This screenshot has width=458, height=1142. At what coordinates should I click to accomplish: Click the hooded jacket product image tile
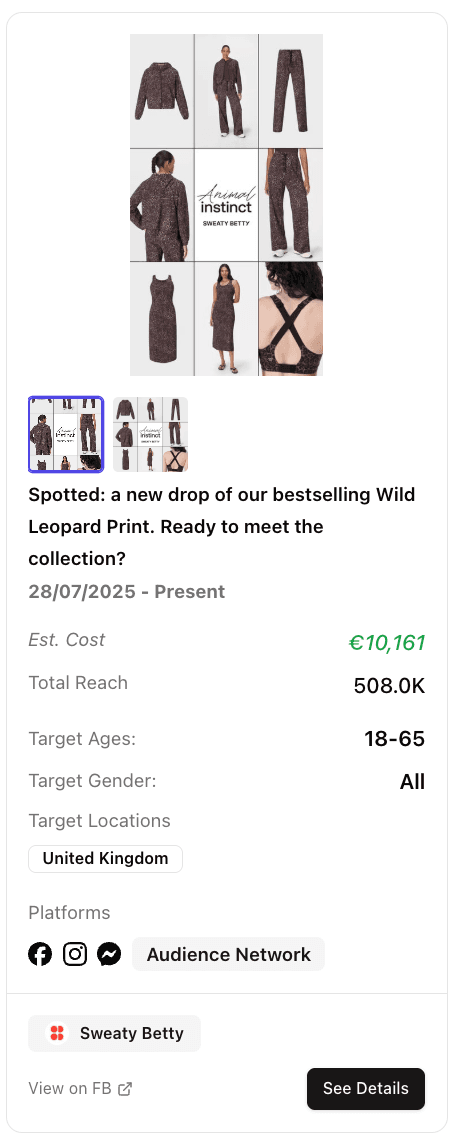pos(162,90)
